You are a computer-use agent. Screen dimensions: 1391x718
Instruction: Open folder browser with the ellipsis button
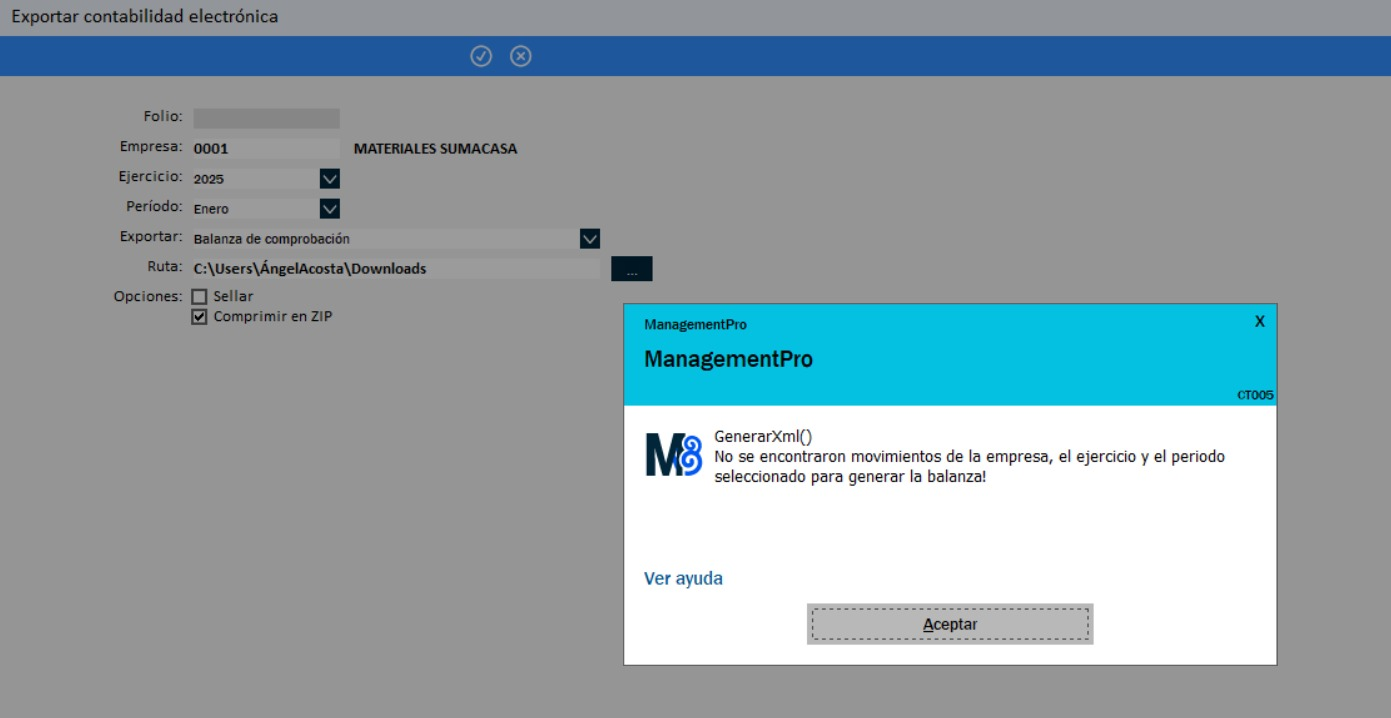click(x=631, y=269)
